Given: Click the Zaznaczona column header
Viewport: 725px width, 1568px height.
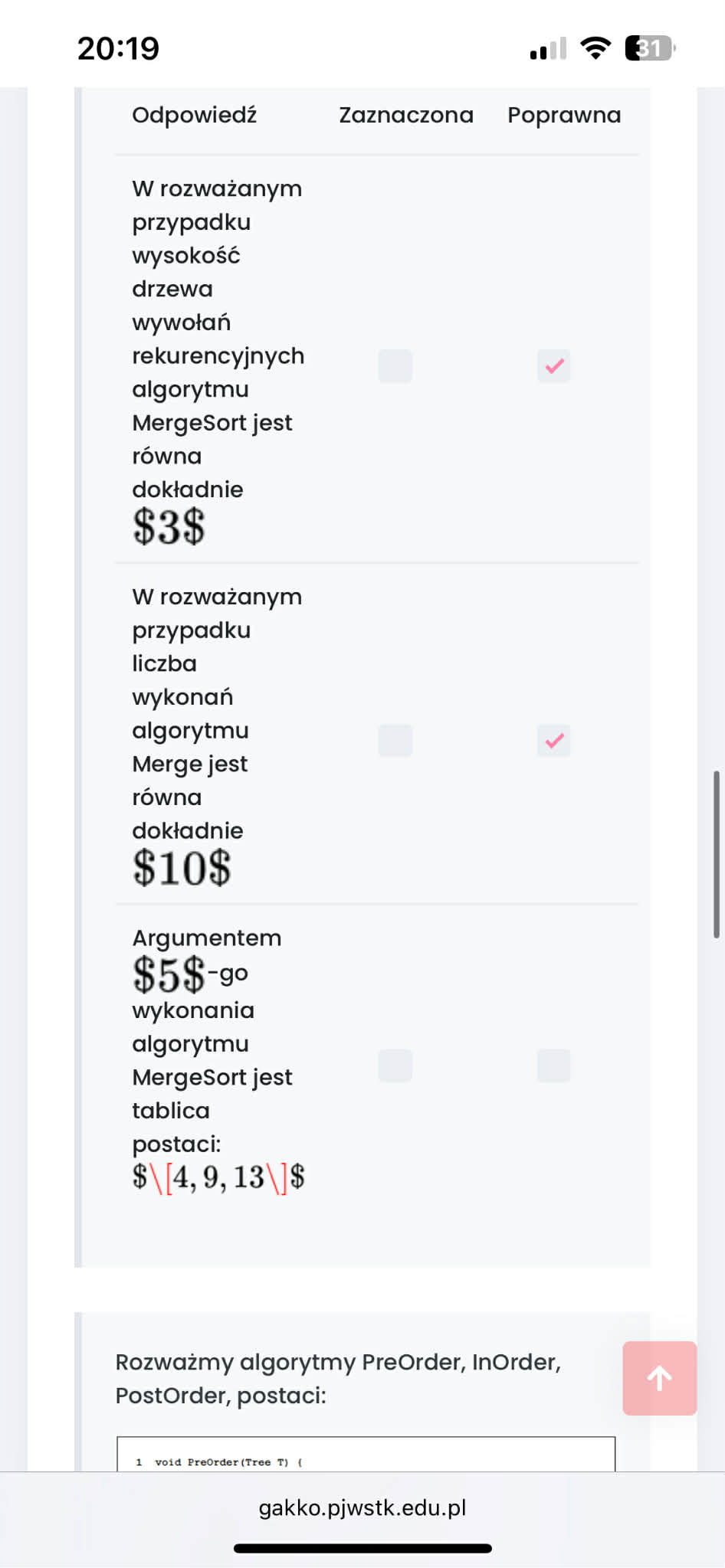Looking at the screenshot, I should pos(406,115).
